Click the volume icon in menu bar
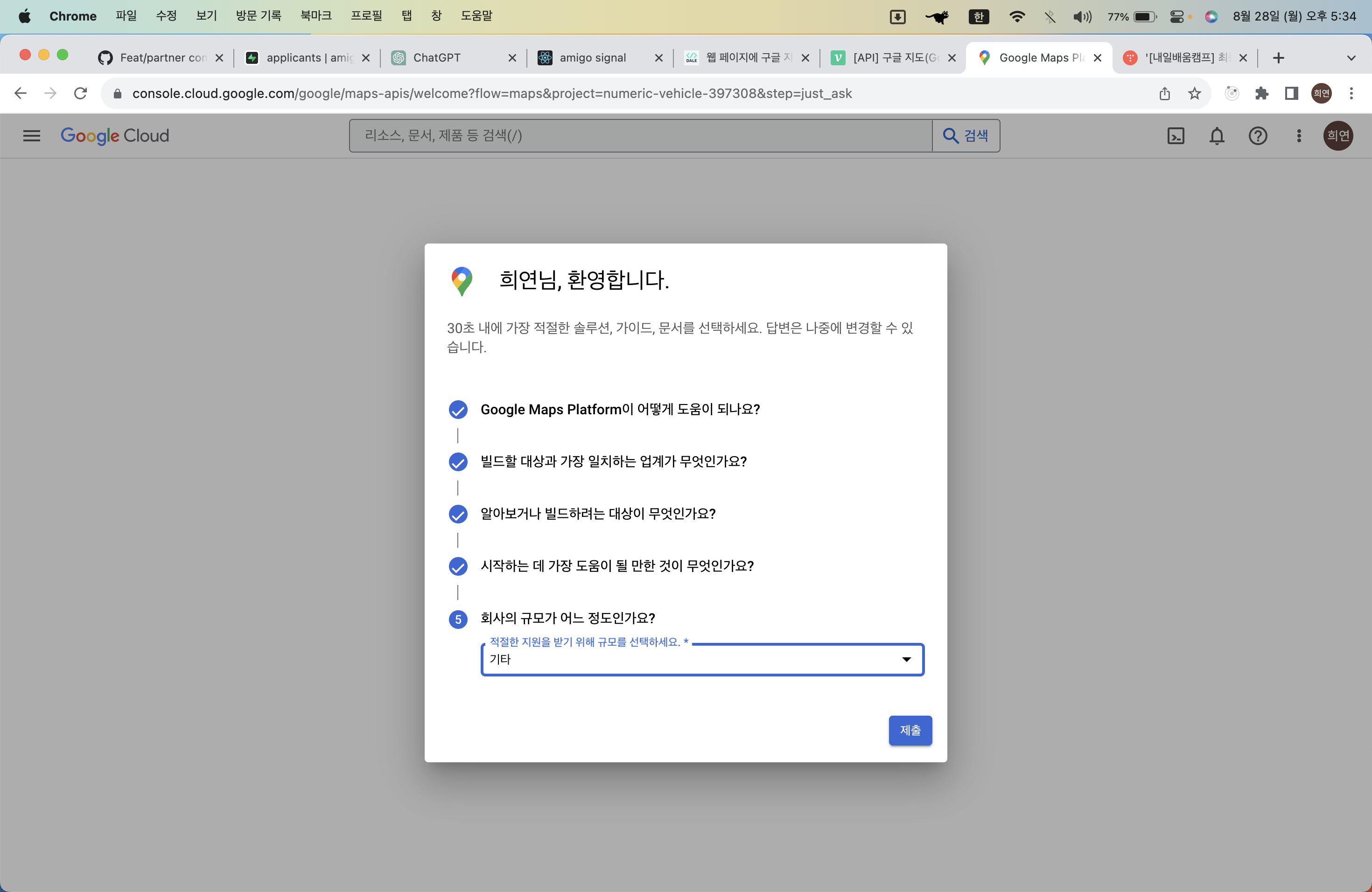The width and height of the screenshot is (1372, 892). (x=1082, y=17)
